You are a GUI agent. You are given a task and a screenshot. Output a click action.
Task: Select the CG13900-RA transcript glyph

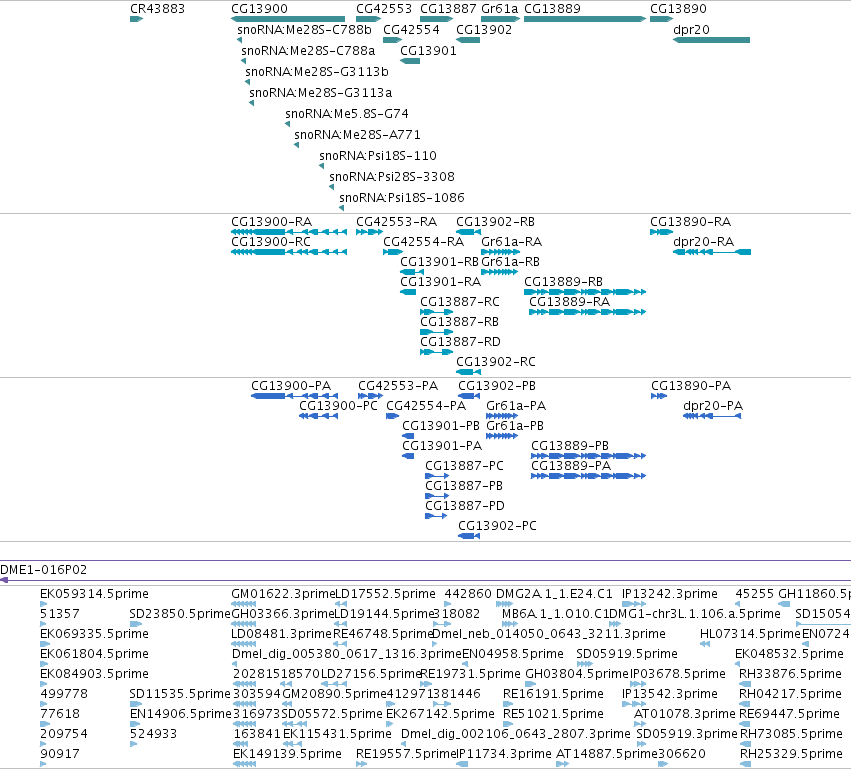[x=289, y=232]
